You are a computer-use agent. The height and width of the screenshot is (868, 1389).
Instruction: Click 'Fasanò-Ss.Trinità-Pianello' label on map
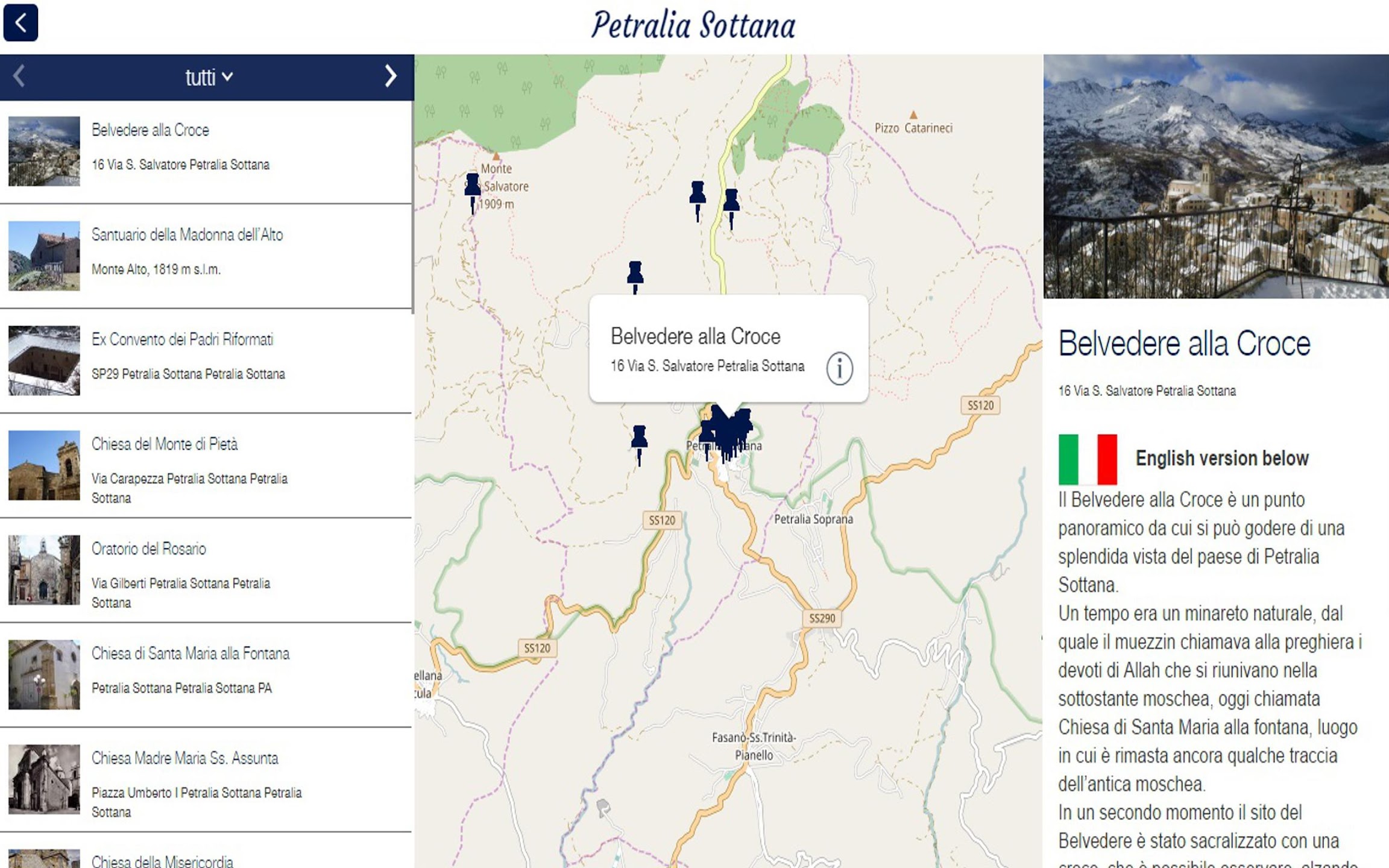click(754, 746)
